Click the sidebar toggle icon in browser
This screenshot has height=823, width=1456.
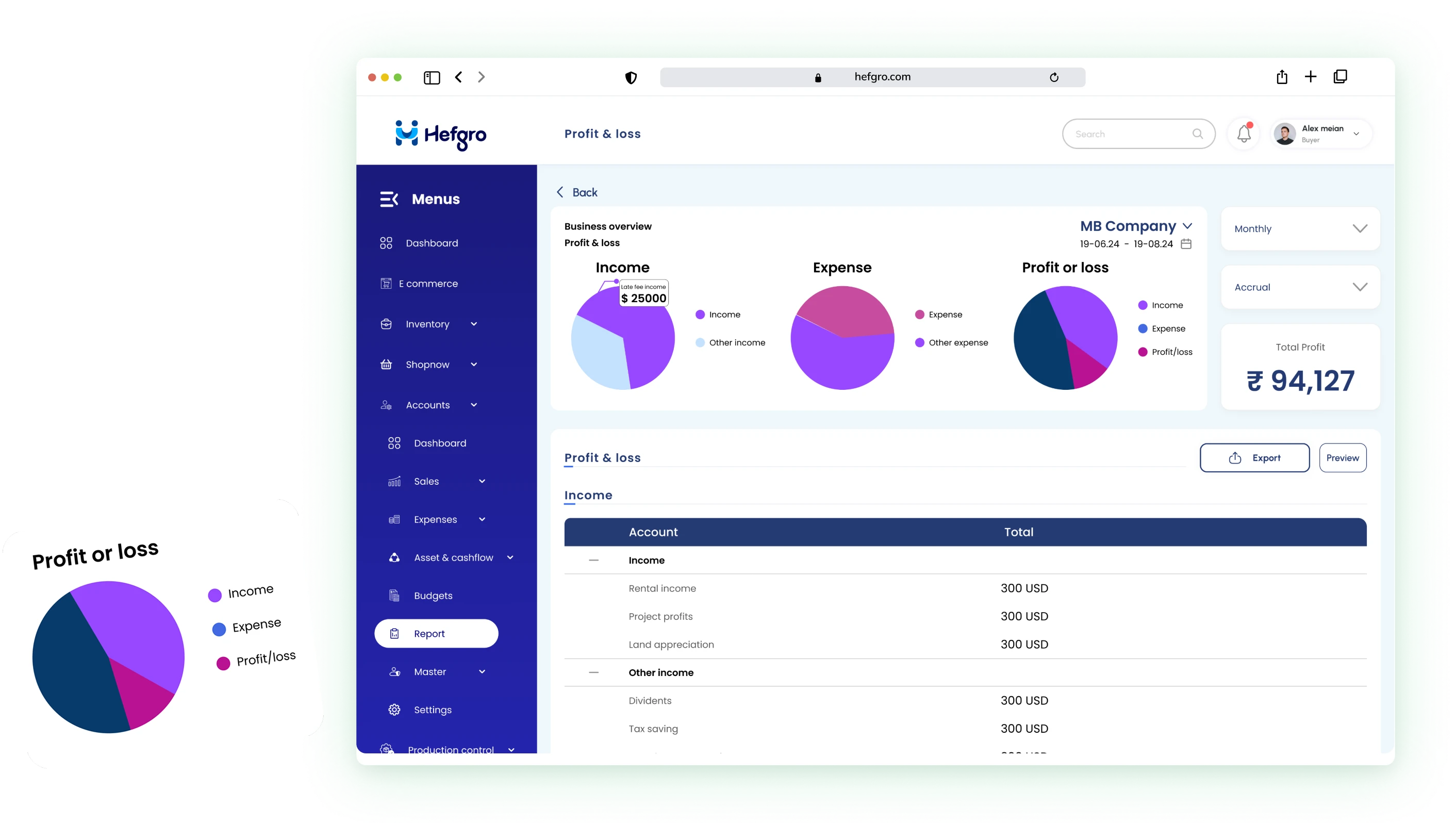pos(432,77)
